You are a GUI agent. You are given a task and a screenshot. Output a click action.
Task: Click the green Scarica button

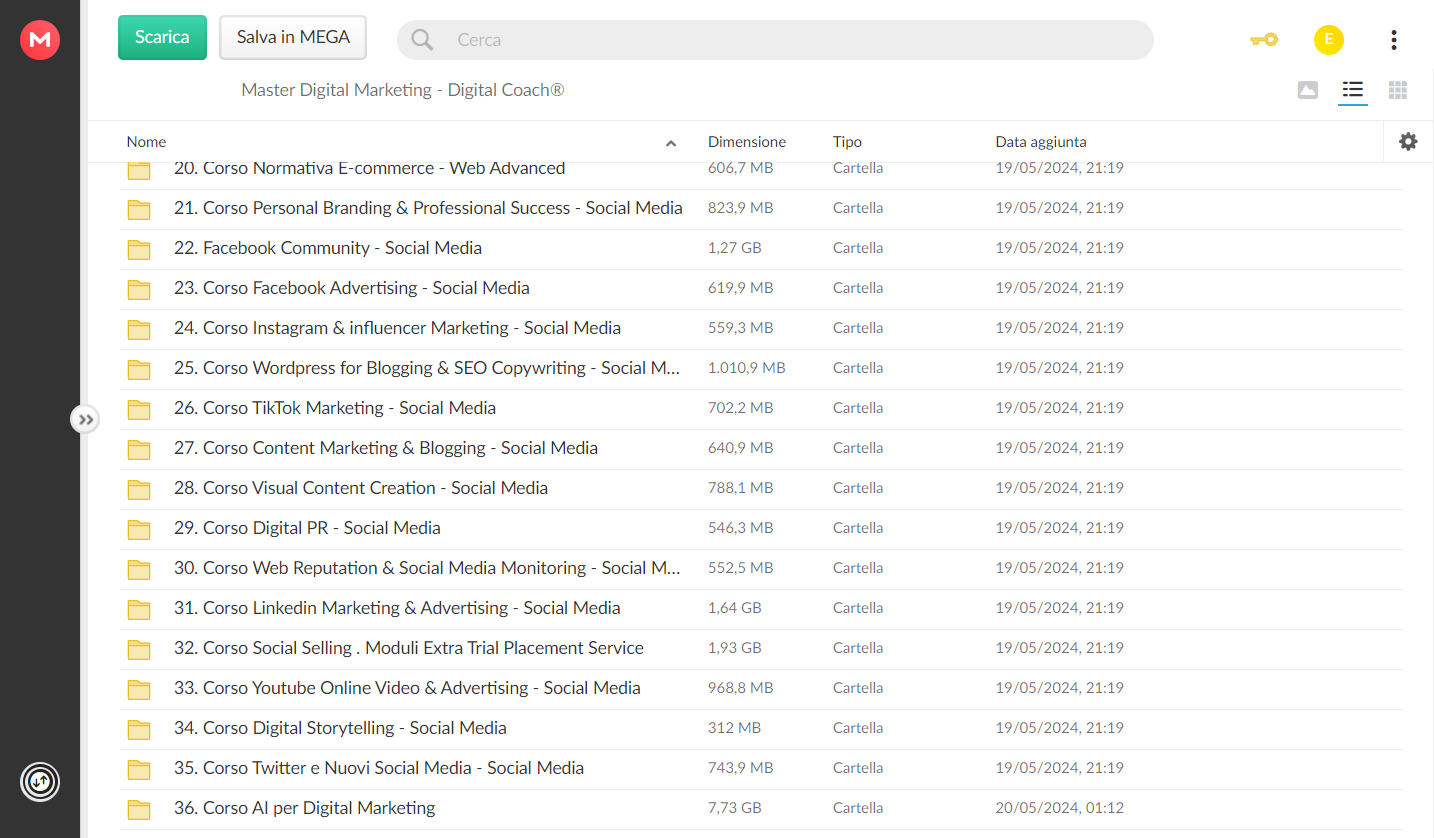162,38
